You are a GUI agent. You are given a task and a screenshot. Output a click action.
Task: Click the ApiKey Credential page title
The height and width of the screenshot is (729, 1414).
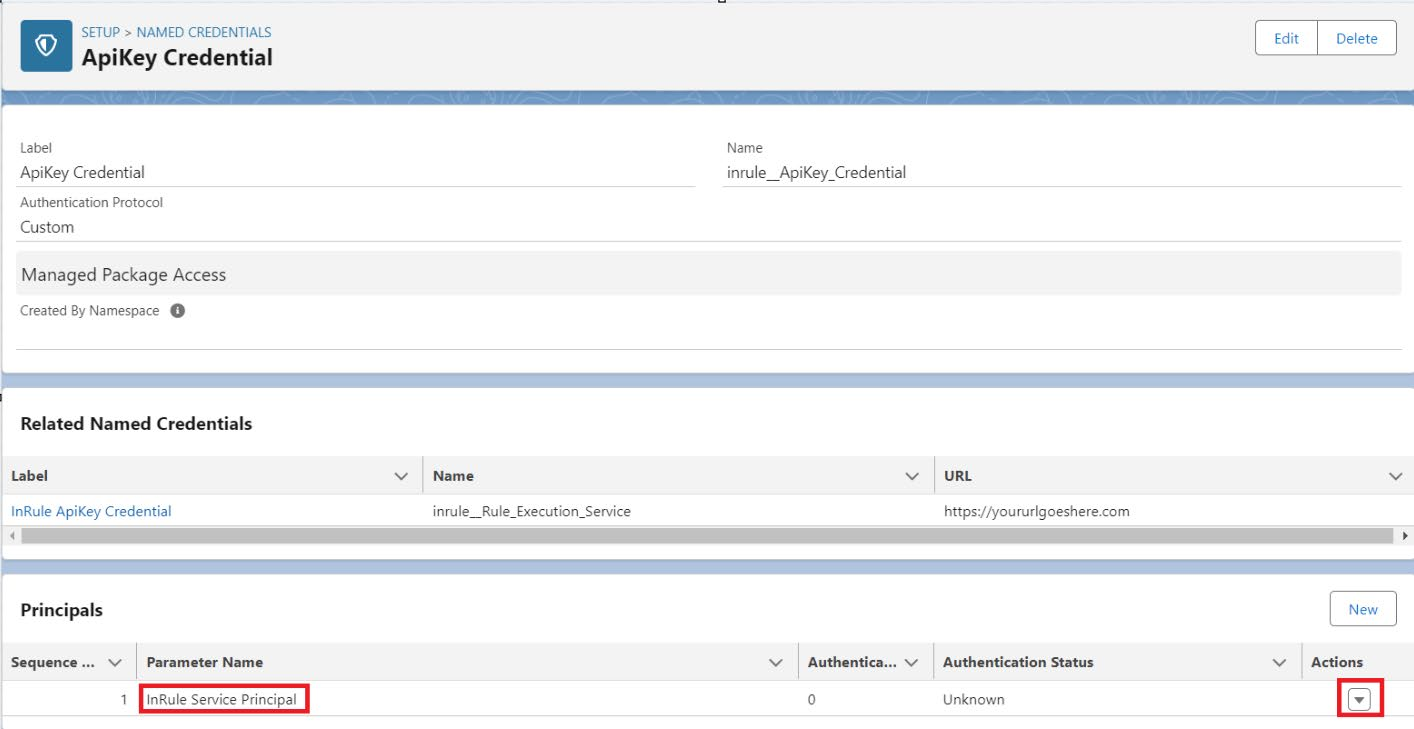pos(177,58)
